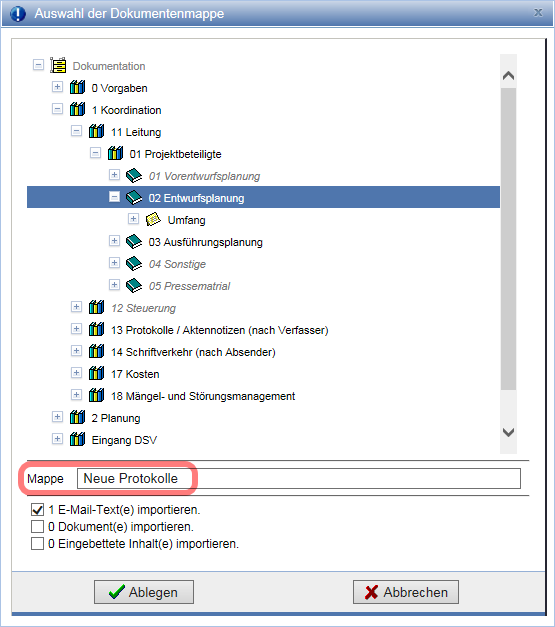Click the info icon in the title bar
555x627 pixels.
pyautogui.click(x=18, y=14)
